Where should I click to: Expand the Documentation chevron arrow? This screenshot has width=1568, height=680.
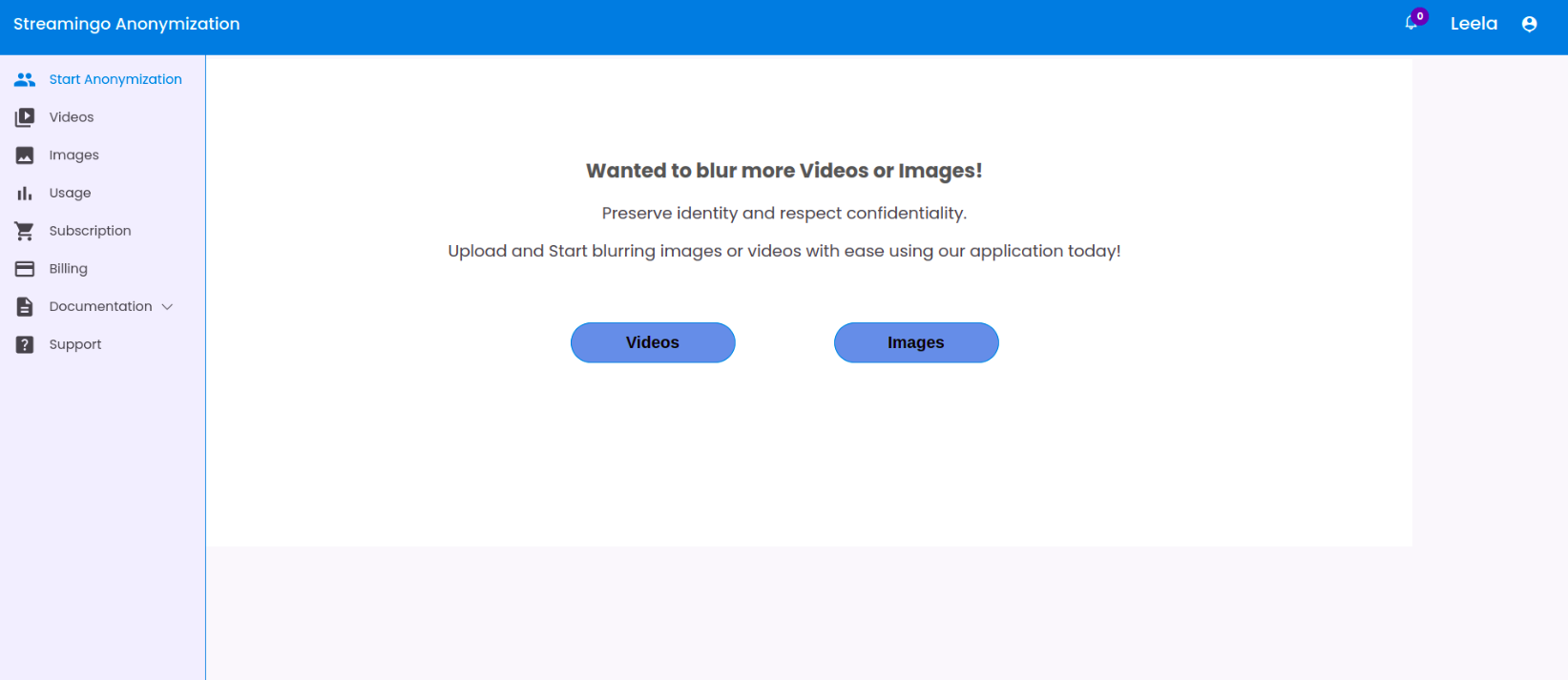[x=167, y=307]
